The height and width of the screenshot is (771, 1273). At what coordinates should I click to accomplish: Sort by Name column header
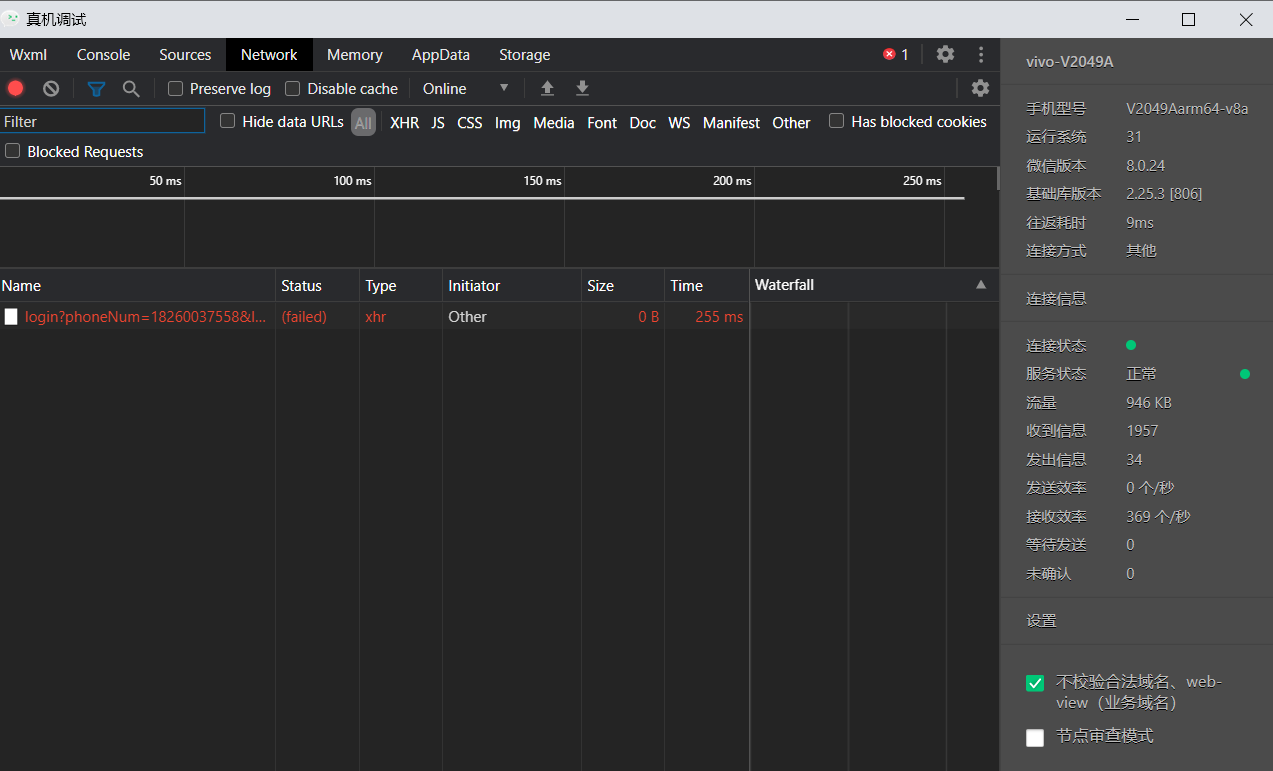click(x=137, y=285)
